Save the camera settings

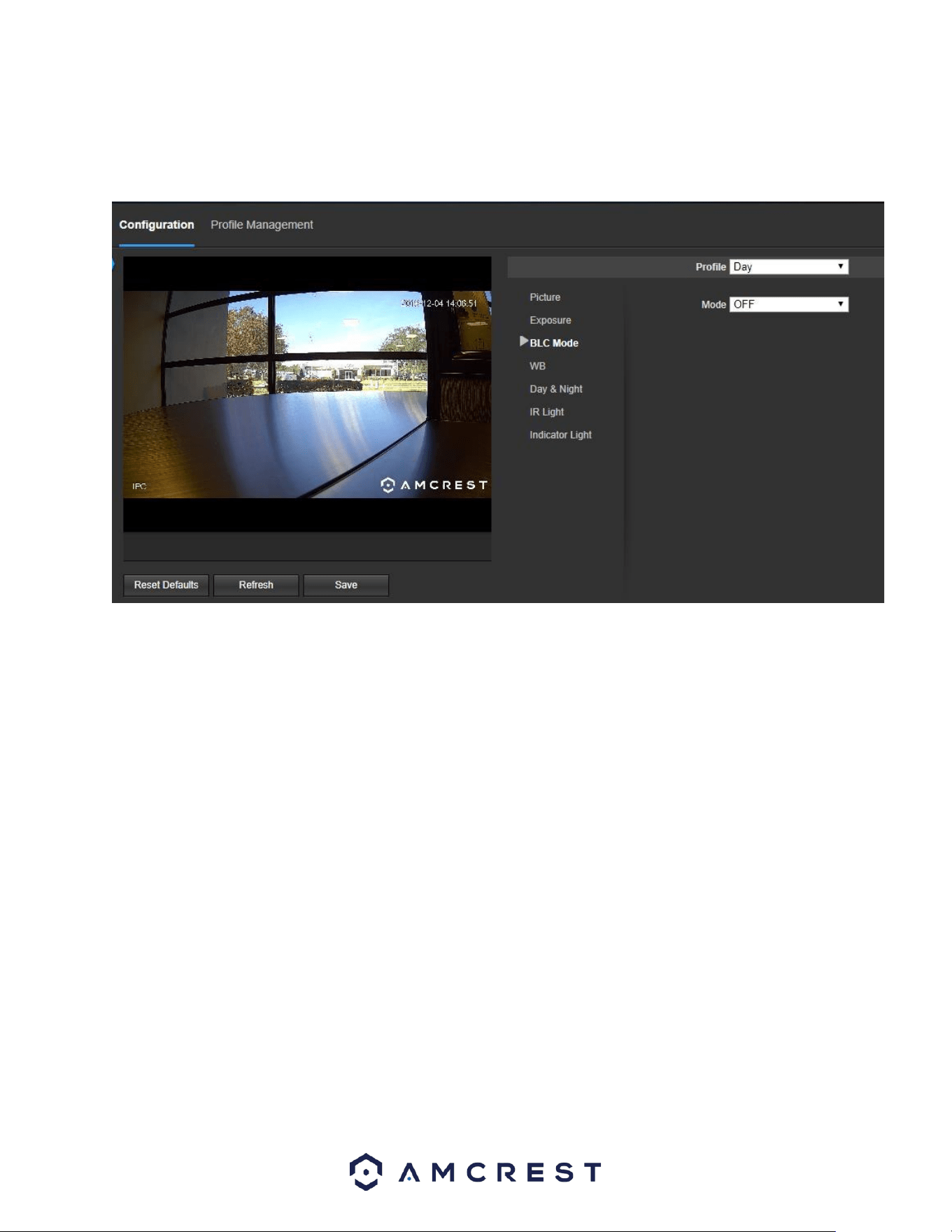[x=346, y=585]
